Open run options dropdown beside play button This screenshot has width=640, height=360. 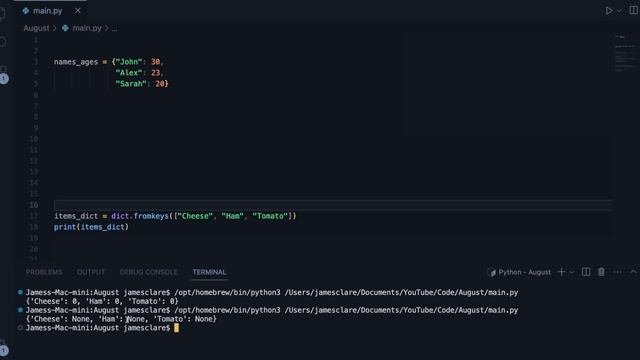(x=619, y=11)
